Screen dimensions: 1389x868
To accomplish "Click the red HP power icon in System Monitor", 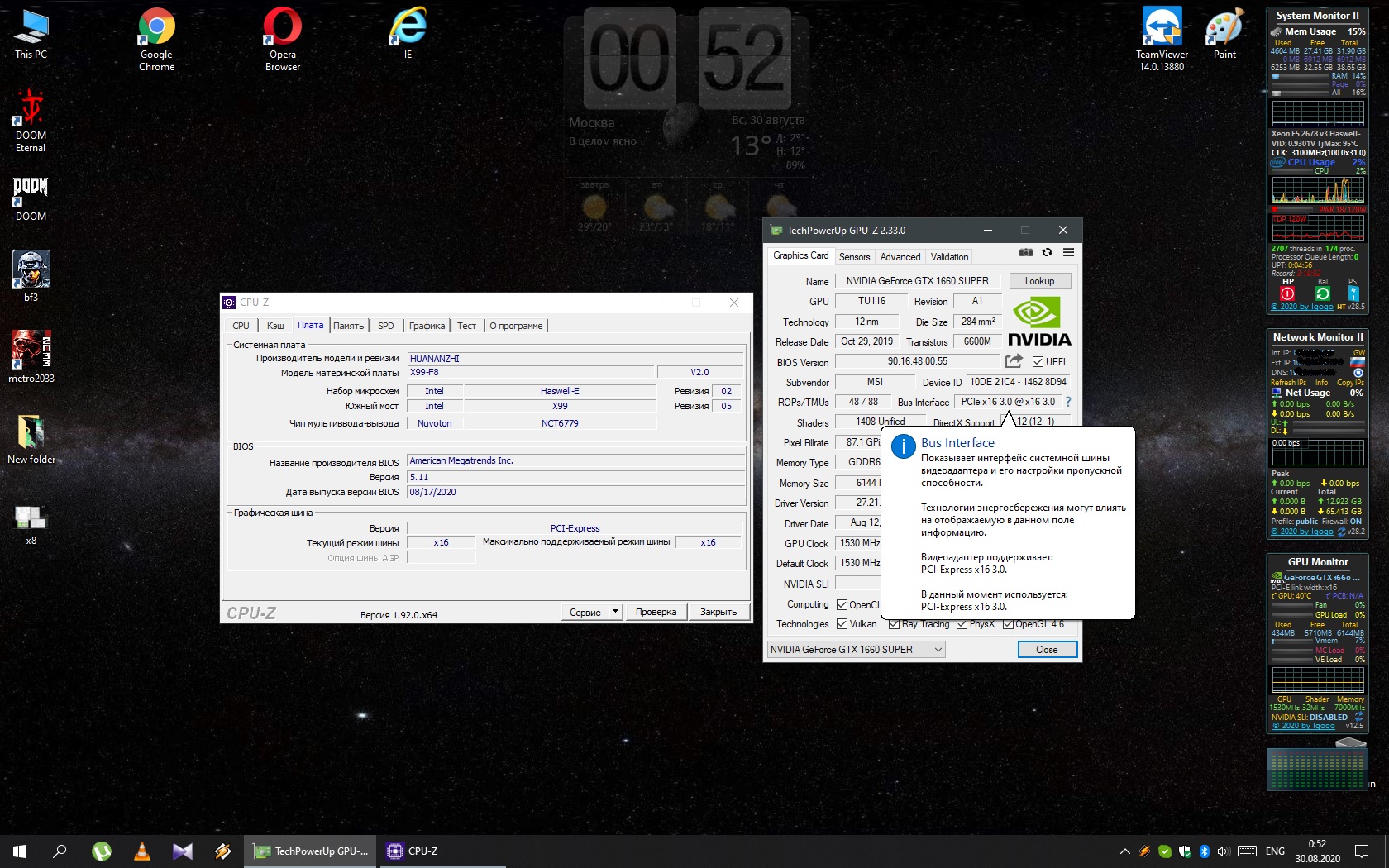I will click(1287, 293).
